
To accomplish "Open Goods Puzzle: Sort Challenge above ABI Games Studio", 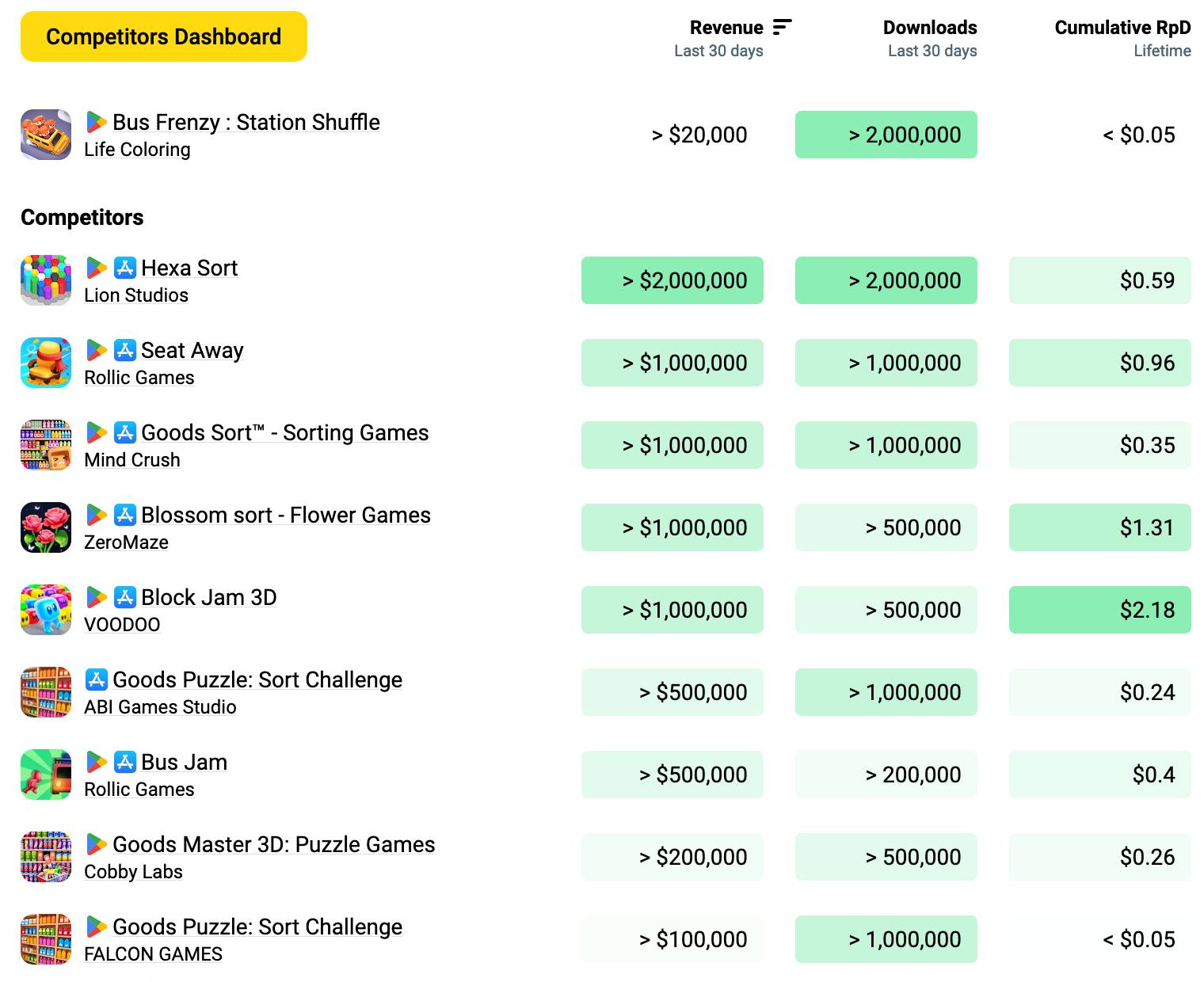I will 257,679.
